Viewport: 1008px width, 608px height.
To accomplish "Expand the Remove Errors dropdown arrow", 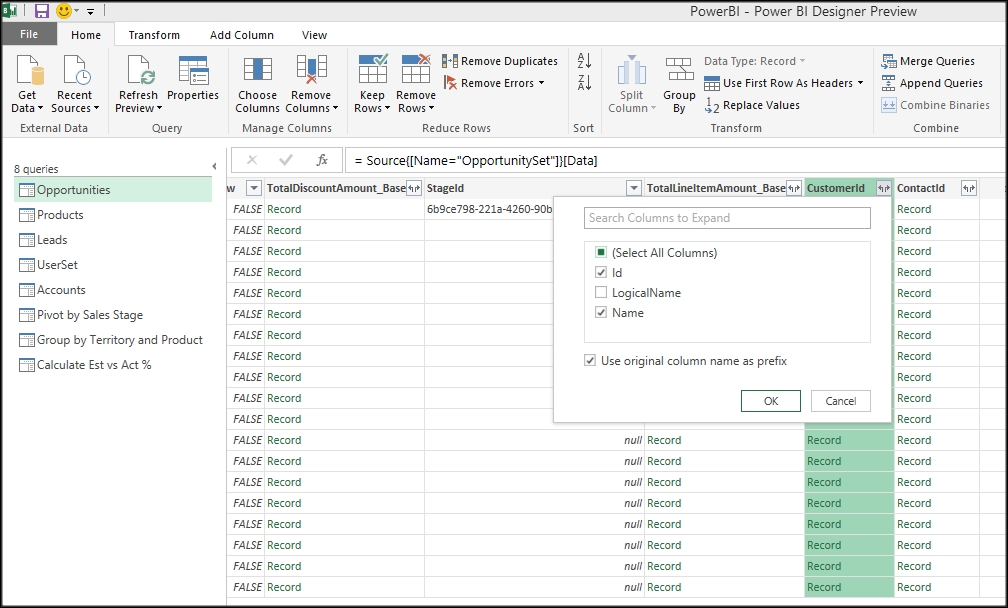I will pyautogui.click(x=542, y=83).
